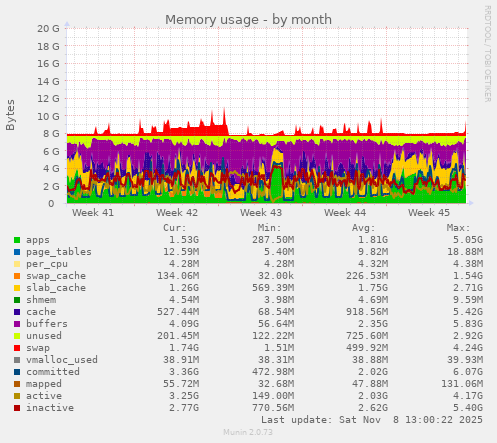Image resolution: width=497 pixels, height=443 pixels.
Task: Click the olive active legend swatch
Action: click(x=17, y=396)
